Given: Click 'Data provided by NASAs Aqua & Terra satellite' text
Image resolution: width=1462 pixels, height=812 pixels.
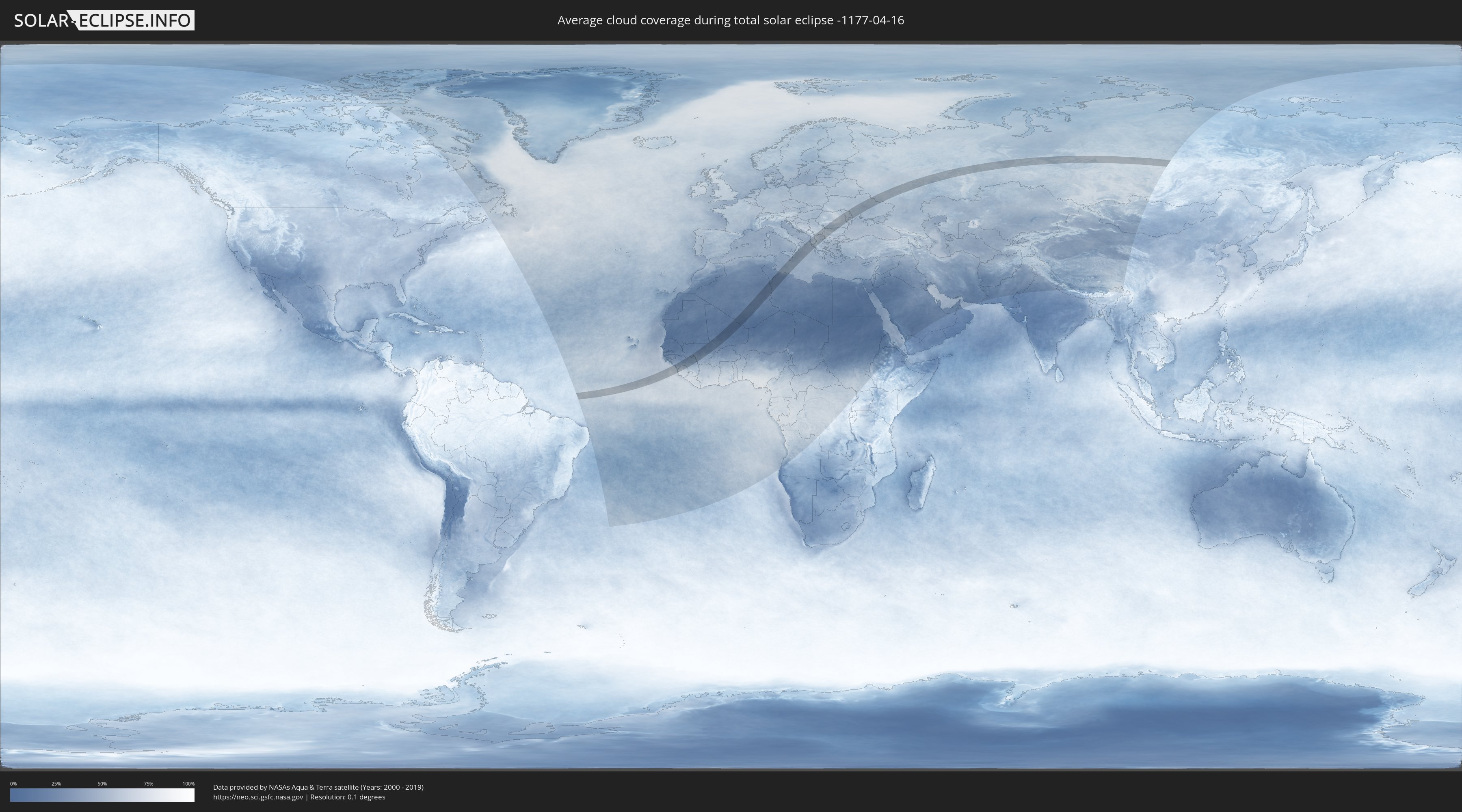Looking at the screenshot, I should tap(285, 787).
